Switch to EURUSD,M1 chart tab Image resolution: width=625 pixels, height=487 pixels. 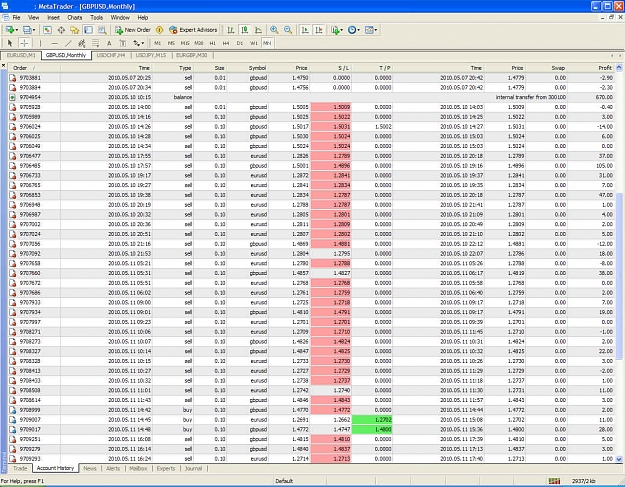(21, 55)
